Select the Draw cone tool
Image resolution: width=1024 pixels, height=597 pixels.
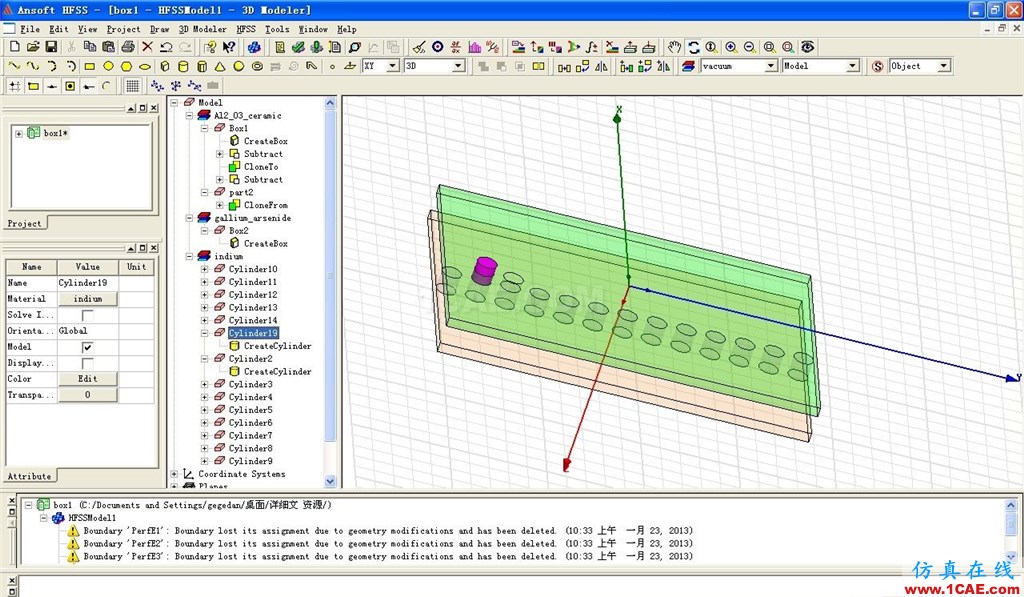click(220, 66)
